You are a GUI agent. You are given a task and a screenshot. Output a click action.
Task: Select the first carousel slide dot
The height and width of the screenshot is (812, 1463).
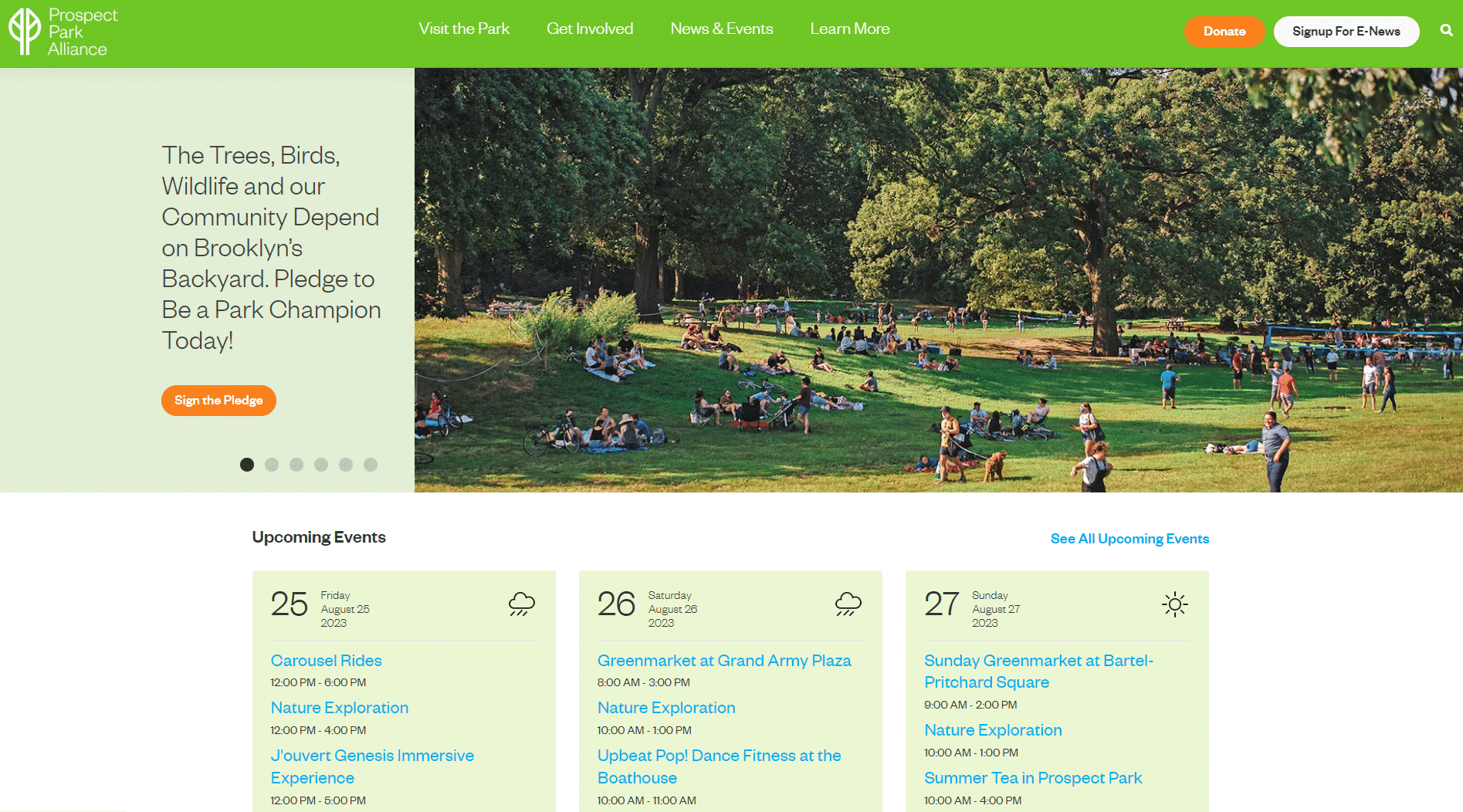click(x=247, y=465)
